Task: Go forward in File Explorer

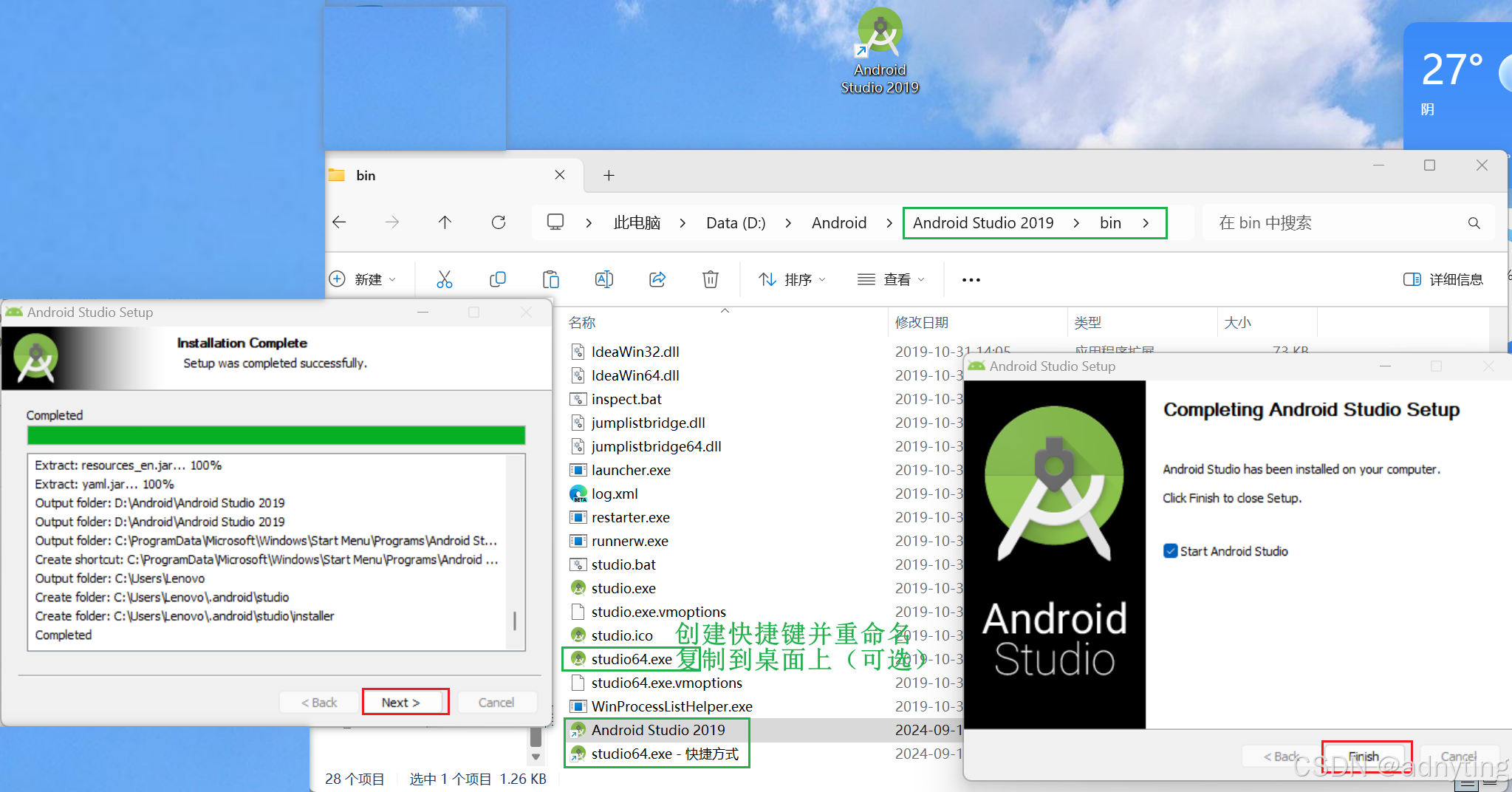Action: (x=392, y=222)
